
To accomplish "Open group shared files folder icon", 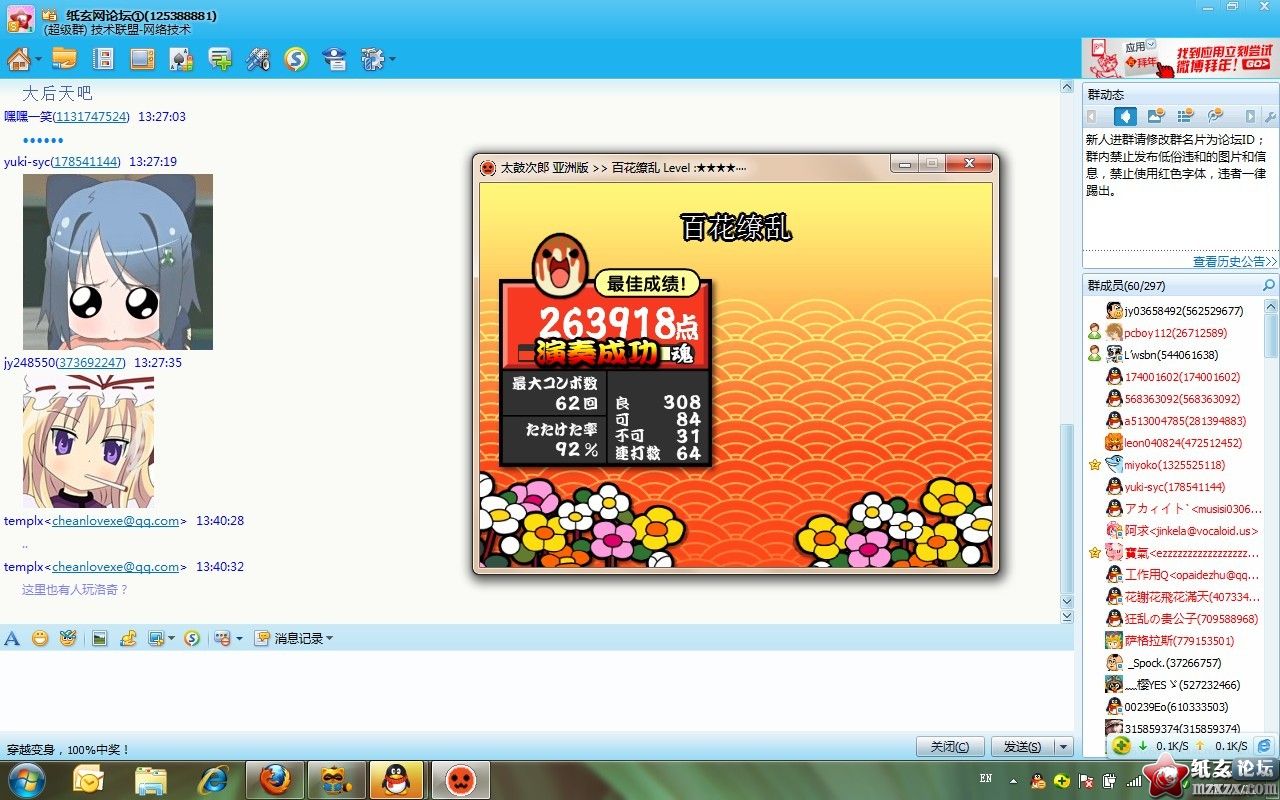I will point(64,59).
